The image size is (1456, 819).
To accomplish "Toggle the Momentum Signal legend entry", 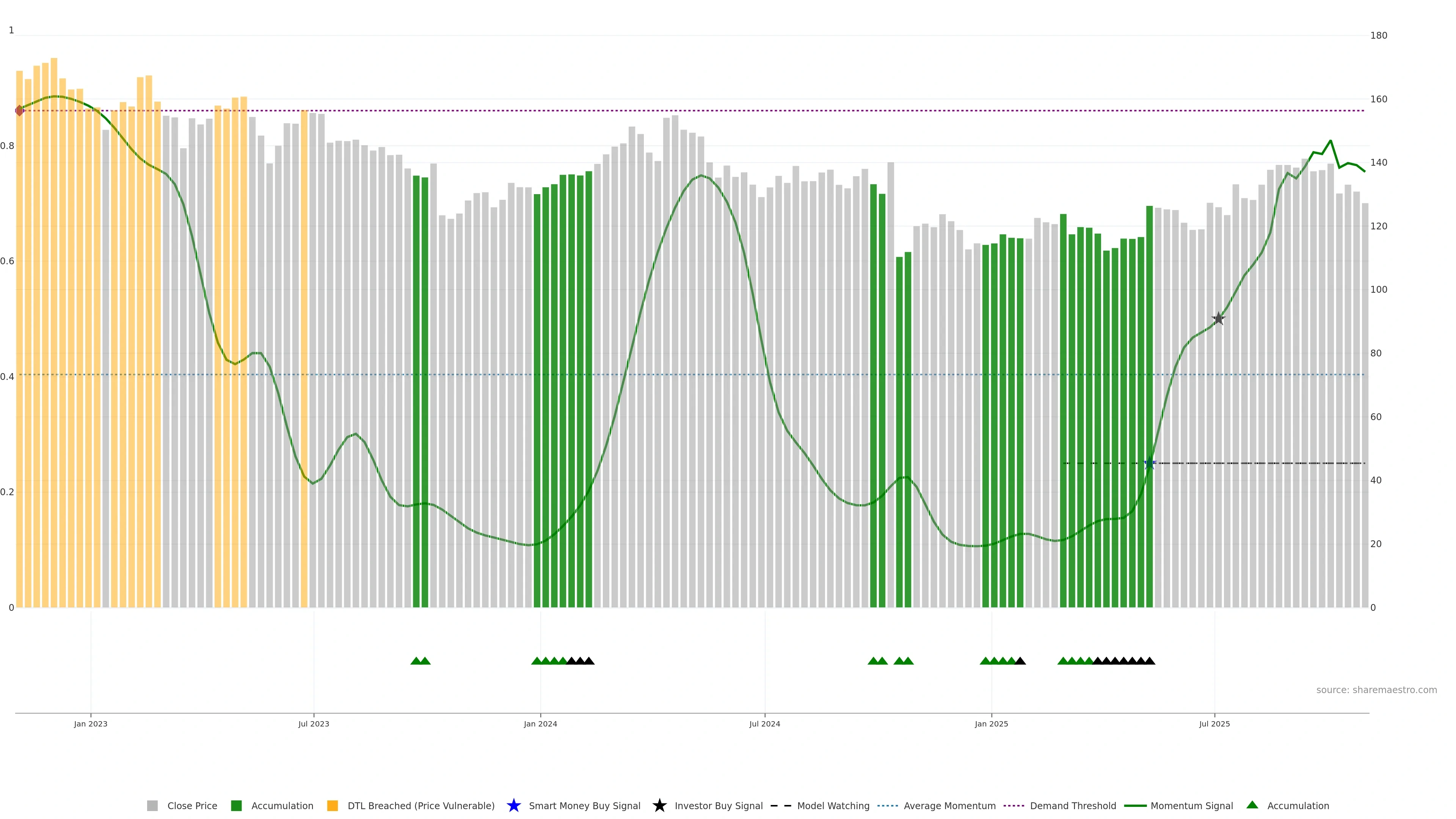I will 1191,805.
